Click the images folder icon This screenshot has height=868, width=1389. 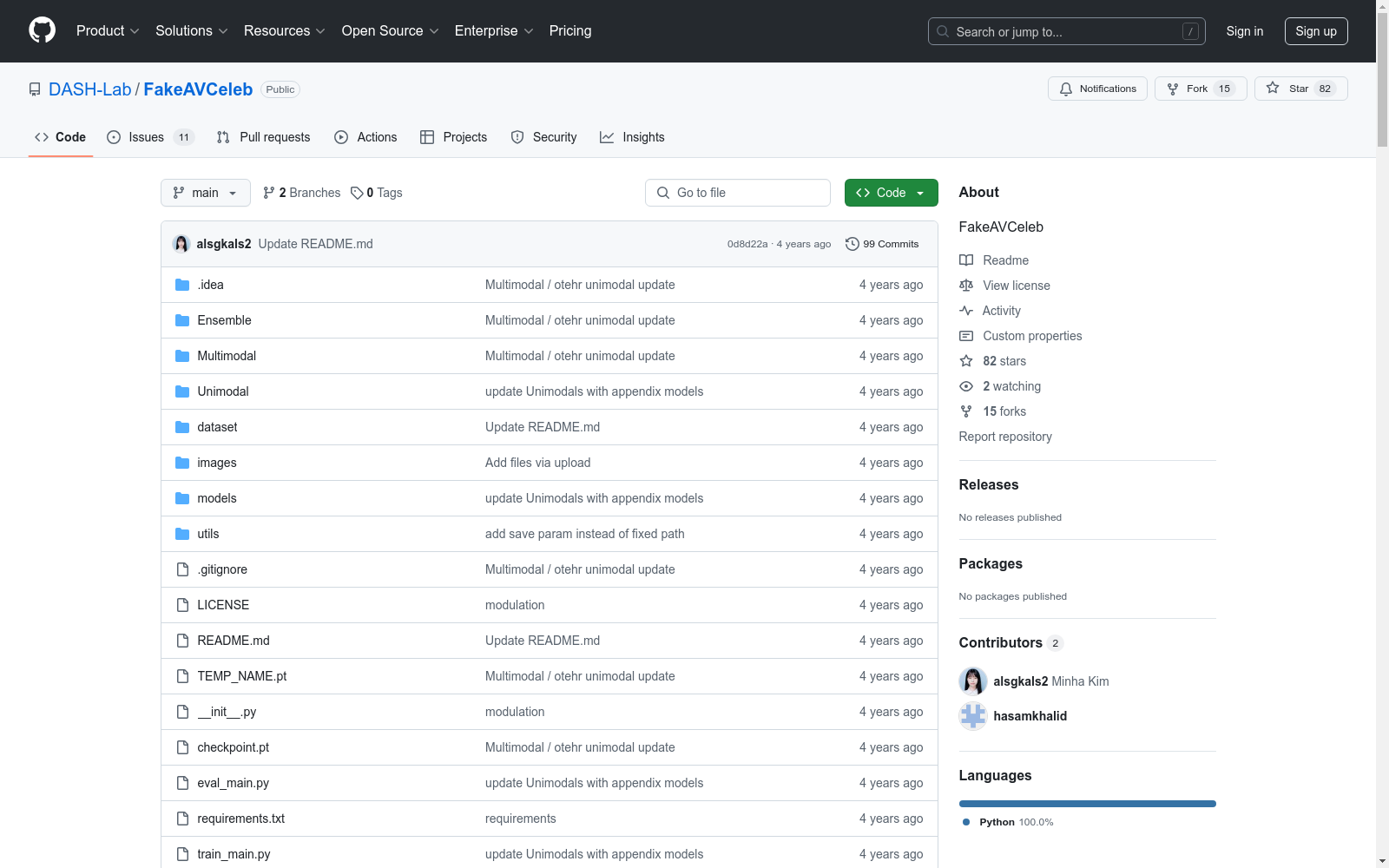[x=182, y=463]
